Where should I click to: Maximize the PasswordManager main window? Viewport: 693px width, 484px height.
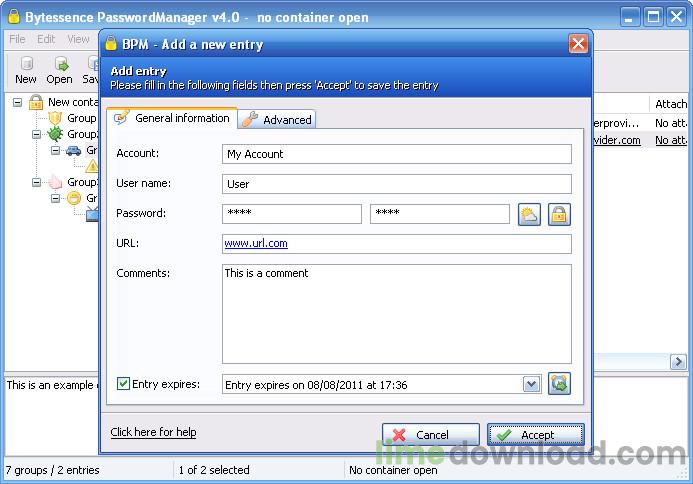click(x=653, y=17)
